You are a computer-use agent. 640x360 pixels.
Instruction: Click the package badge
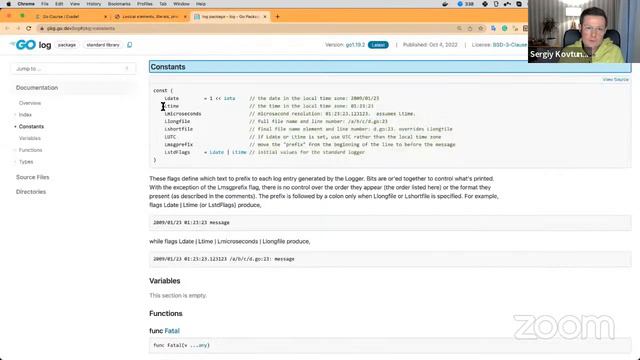[67, 45]
